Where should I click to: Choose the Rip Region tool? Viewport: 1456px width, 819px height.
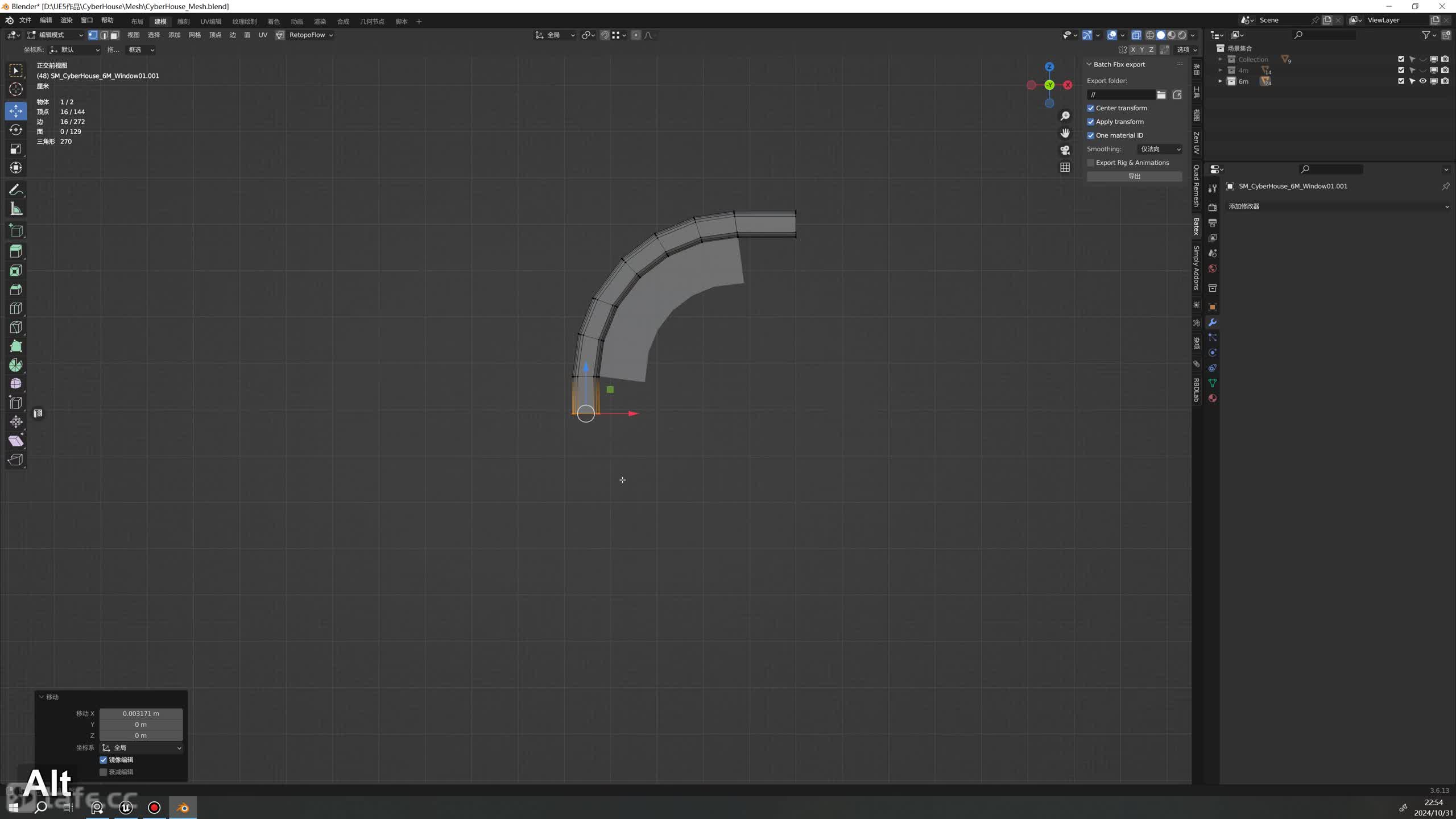click(x=16, y=460)
